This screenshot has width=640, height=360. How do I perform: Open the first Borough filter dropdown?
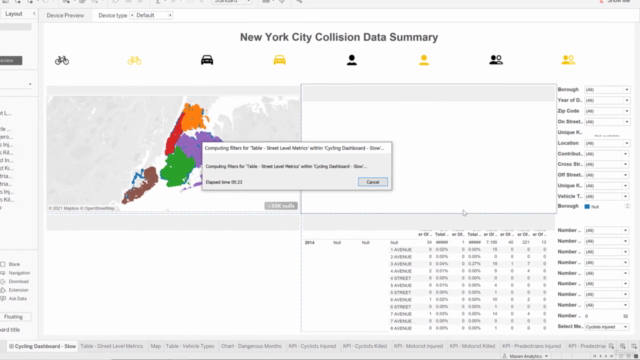pos(607,89)
